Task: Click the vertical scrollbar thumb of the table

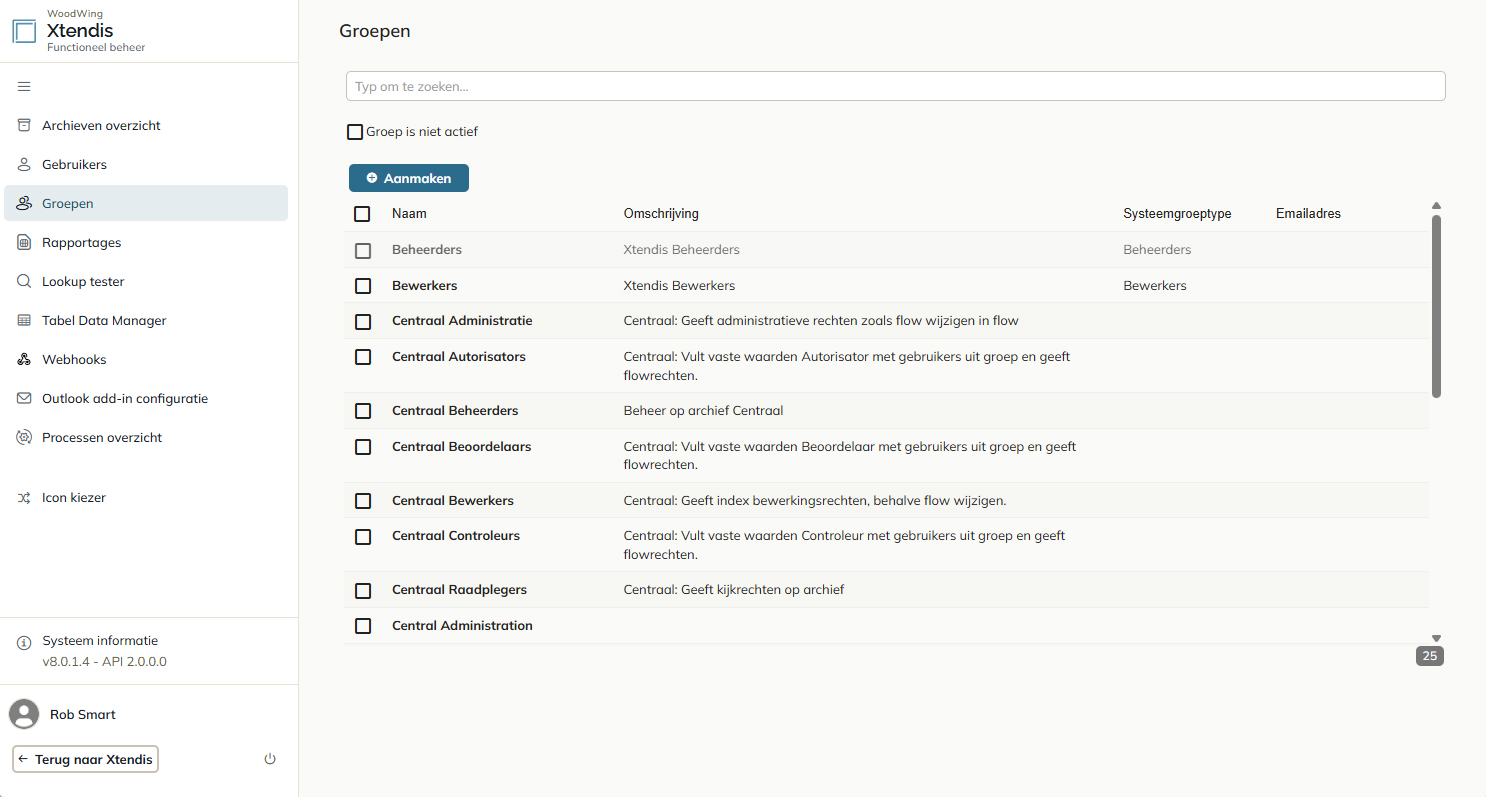Action: tap(1436, 306)
